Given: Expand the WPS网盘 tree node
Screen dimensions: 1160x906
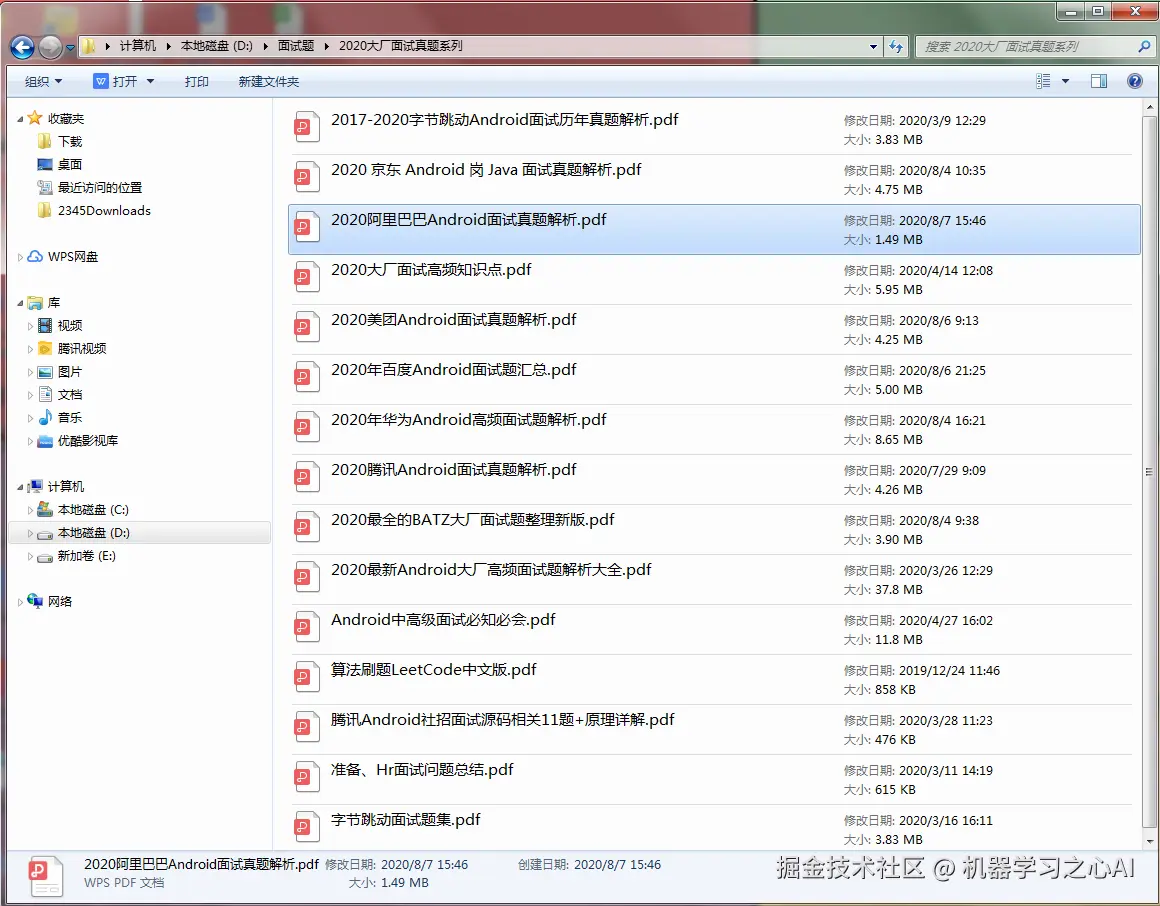Looking at the screenshot, I should (20, 257).
